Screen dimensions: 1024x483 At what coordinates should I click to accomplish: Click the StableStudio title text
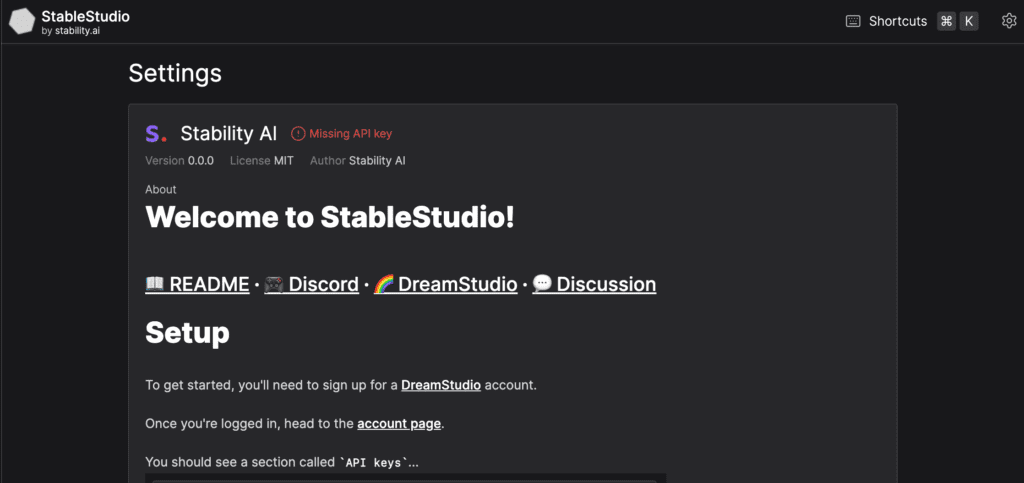click(85, 17)
